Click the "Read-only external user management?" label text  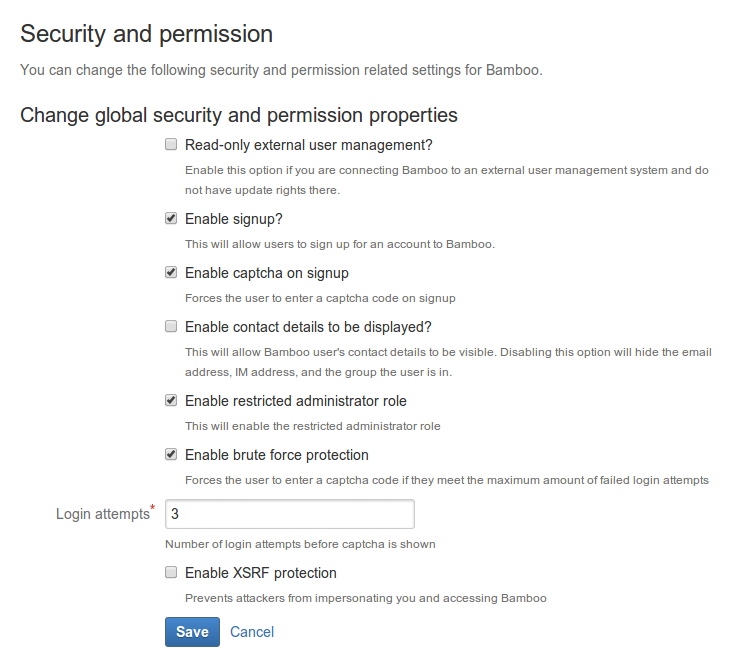pyautogui.click(x=309, y=145)
